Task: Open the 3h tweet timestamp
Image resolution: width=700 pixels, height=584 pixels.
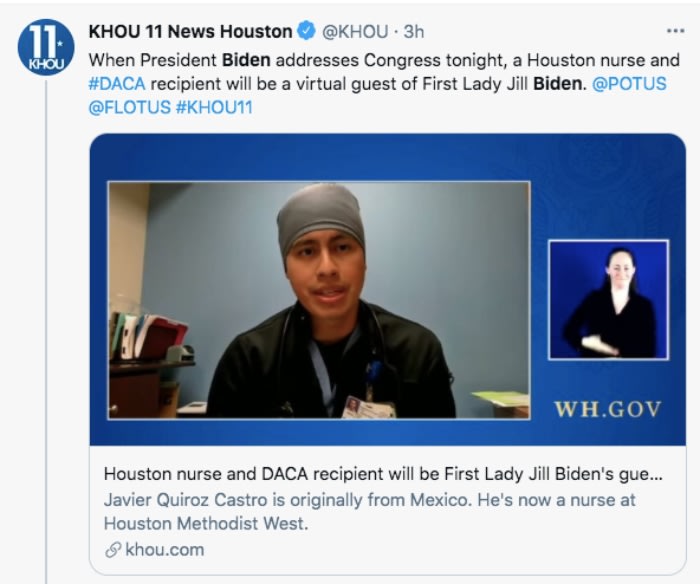Action: (x=413, y=32)
